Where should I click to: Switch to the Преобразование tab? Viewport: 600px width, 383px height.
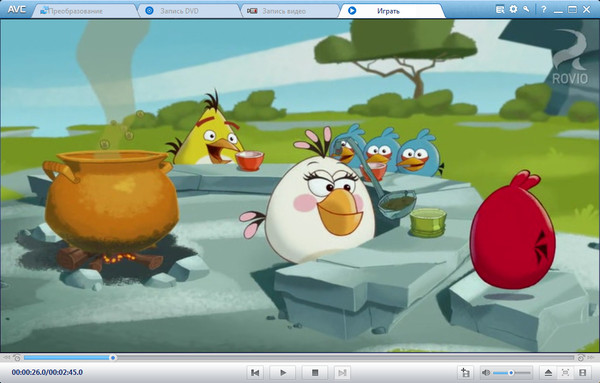click(x=84, y=11)
